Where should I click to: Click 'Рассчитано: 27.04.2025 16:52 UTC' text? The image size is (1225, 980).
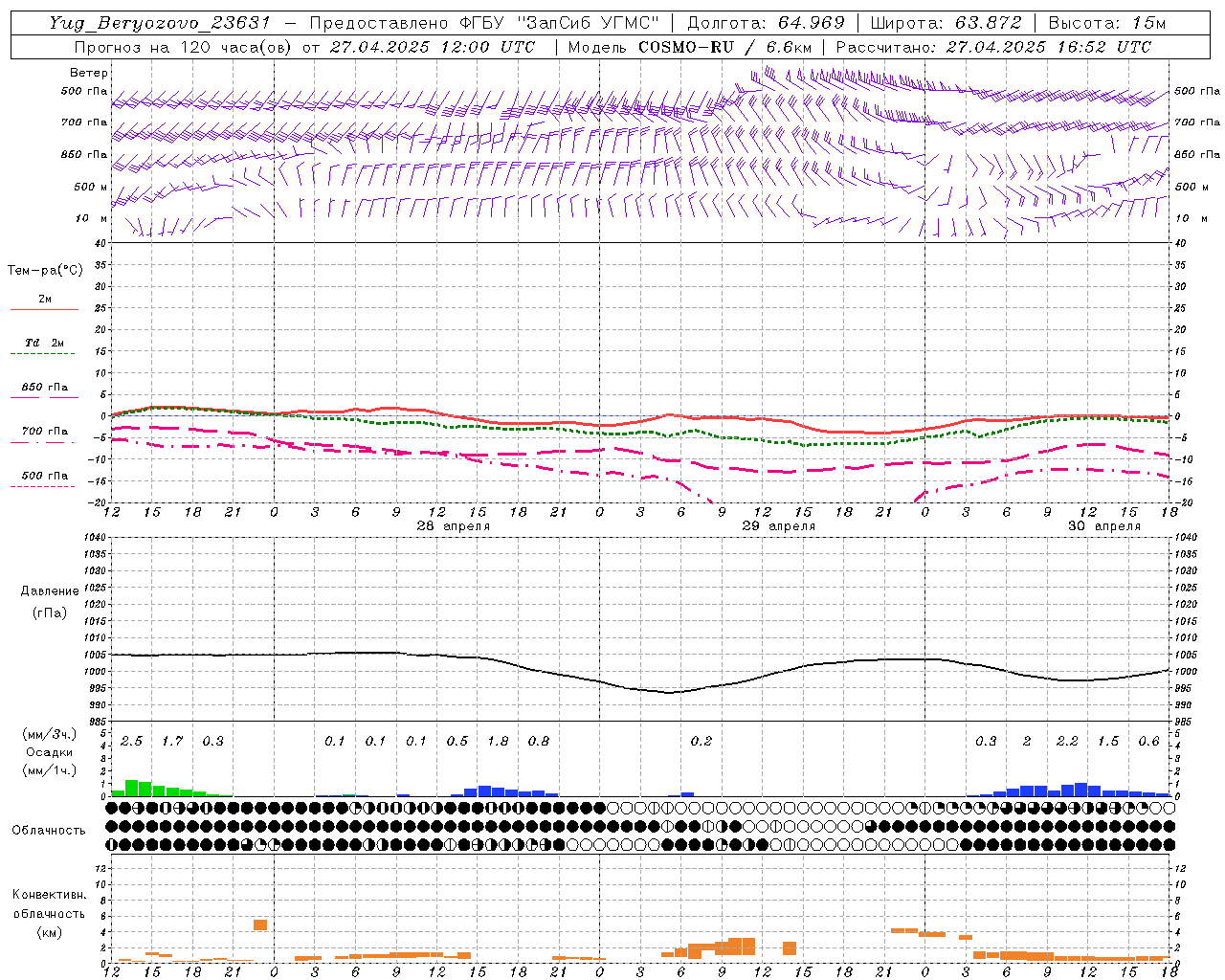pos(993,46)
